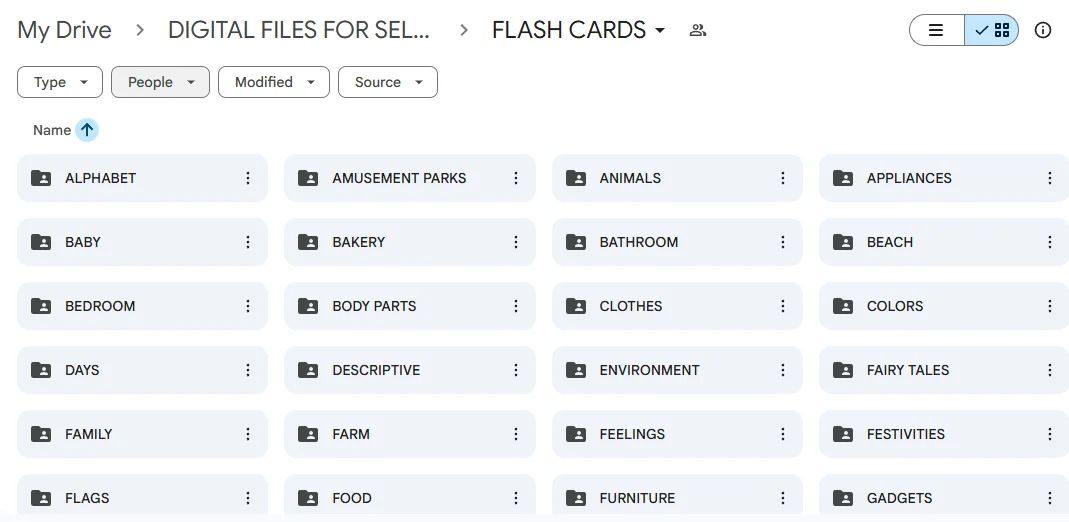
Task: Open the People filter dropdown
Action: [160, 82]
